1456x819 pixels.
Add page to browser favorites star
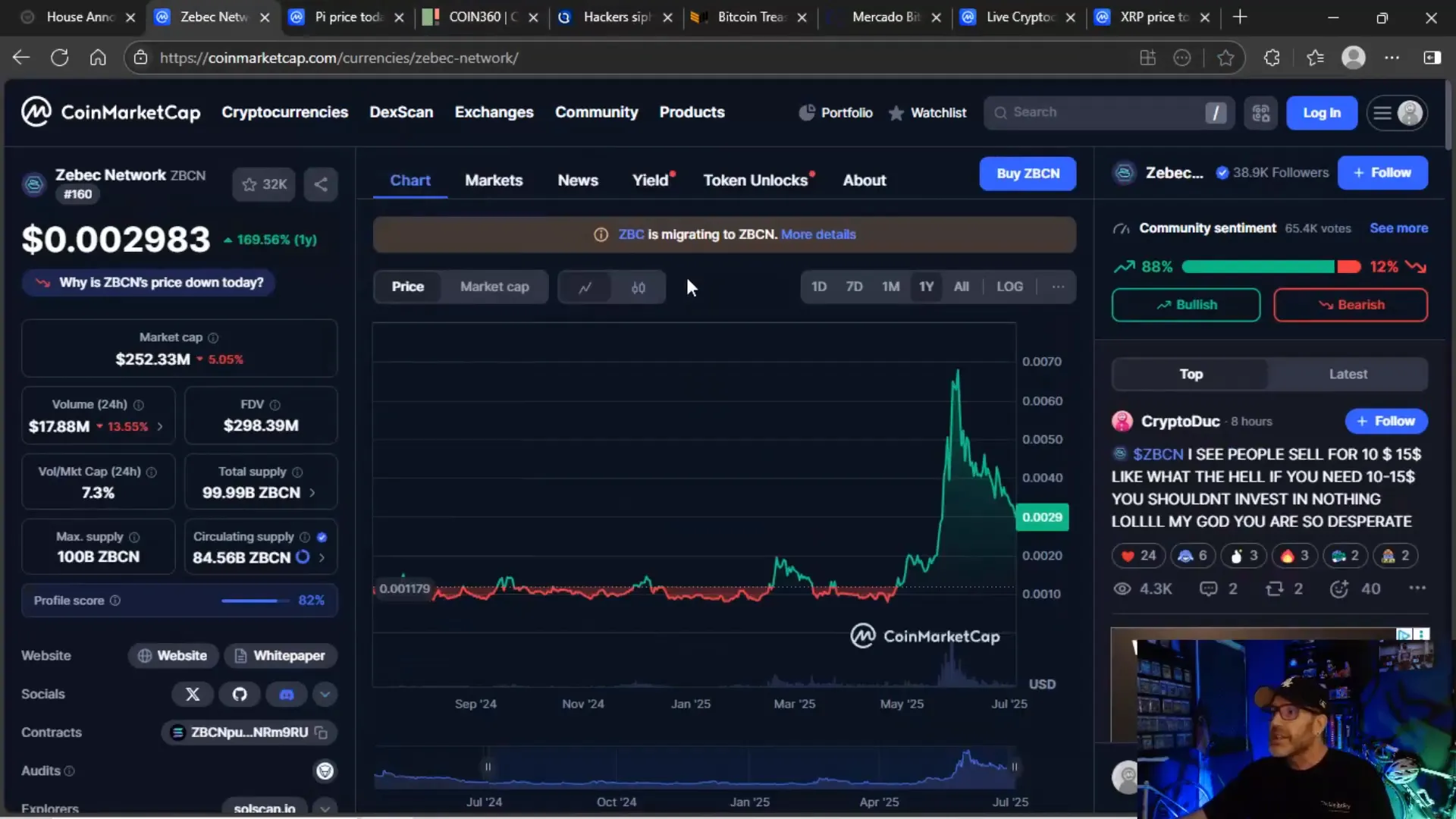coord(1225,58)
